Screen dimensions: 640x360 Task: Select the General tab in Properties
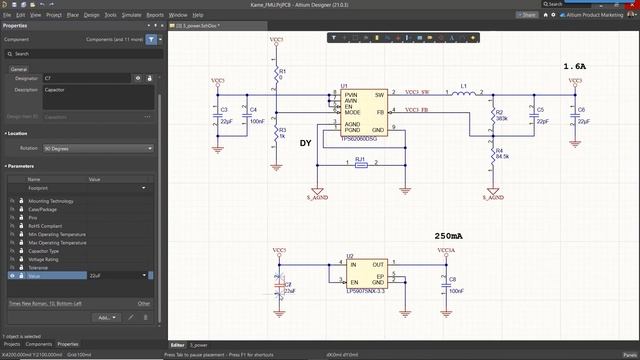click(x=19, y=69)
